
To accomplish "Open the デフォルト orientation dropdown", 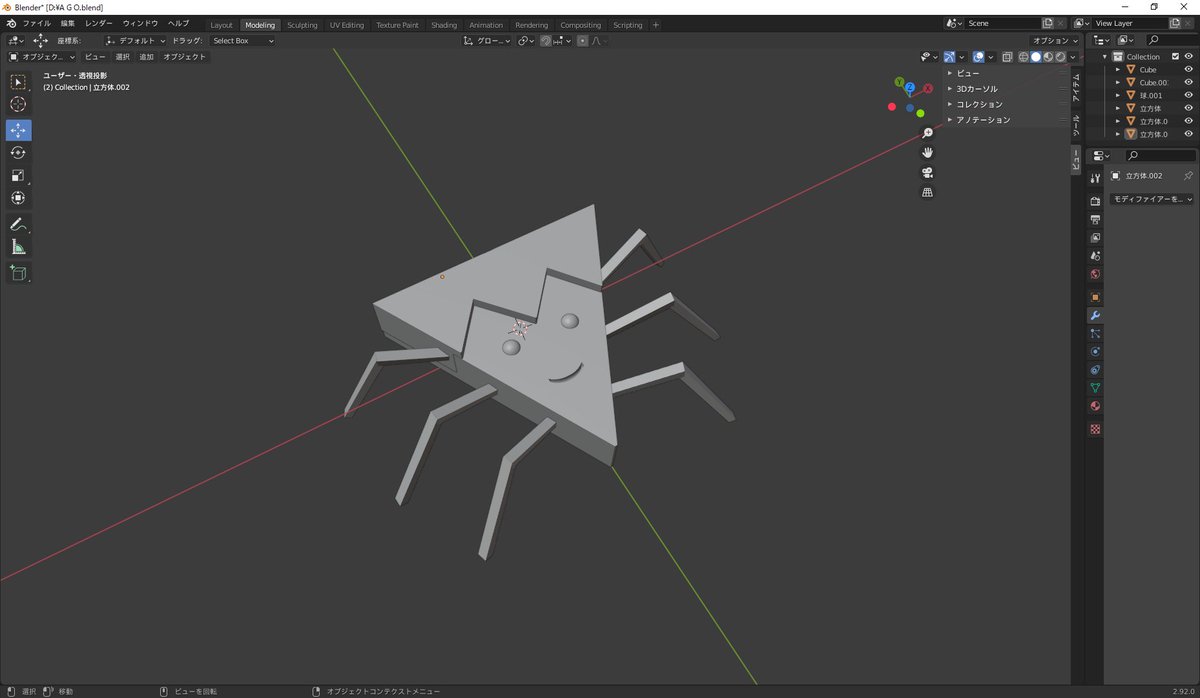I will click(x=136, y=41).
